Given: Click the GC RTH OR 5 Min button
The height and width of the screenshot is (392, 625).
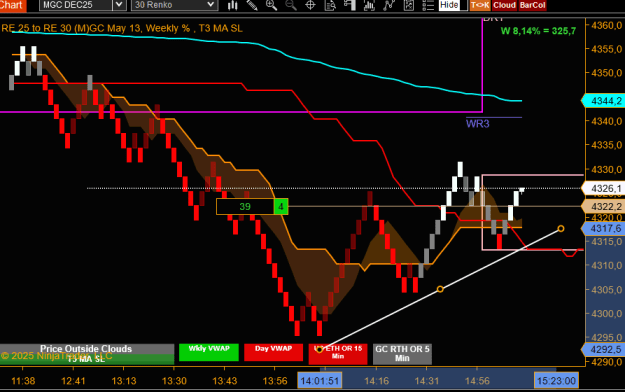Looking at the screenshot, I should [402, 354].
